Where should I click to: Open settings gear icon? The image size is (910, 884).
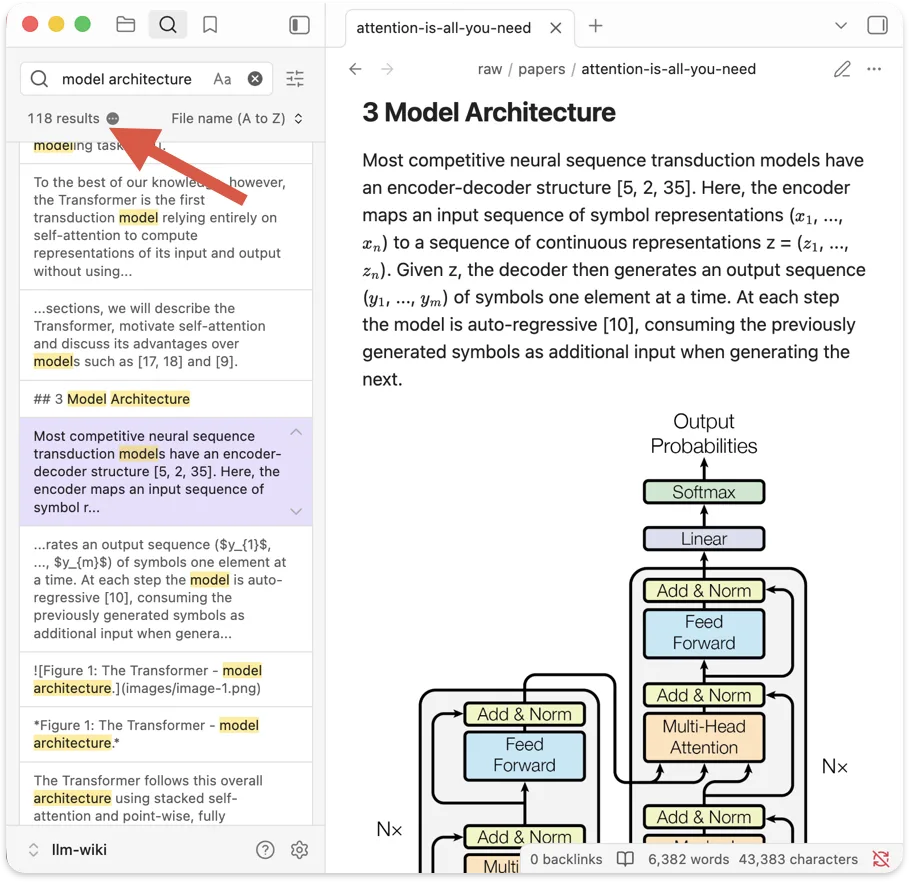(x=299, y=850)
